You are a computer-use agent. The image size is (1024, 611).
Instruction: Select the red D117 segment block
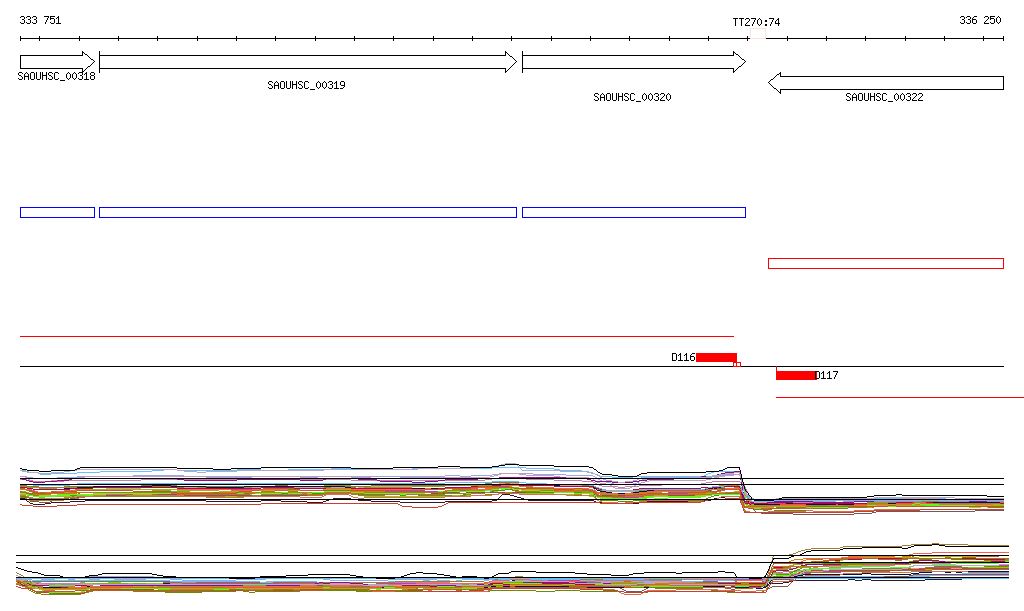point(796,375)
